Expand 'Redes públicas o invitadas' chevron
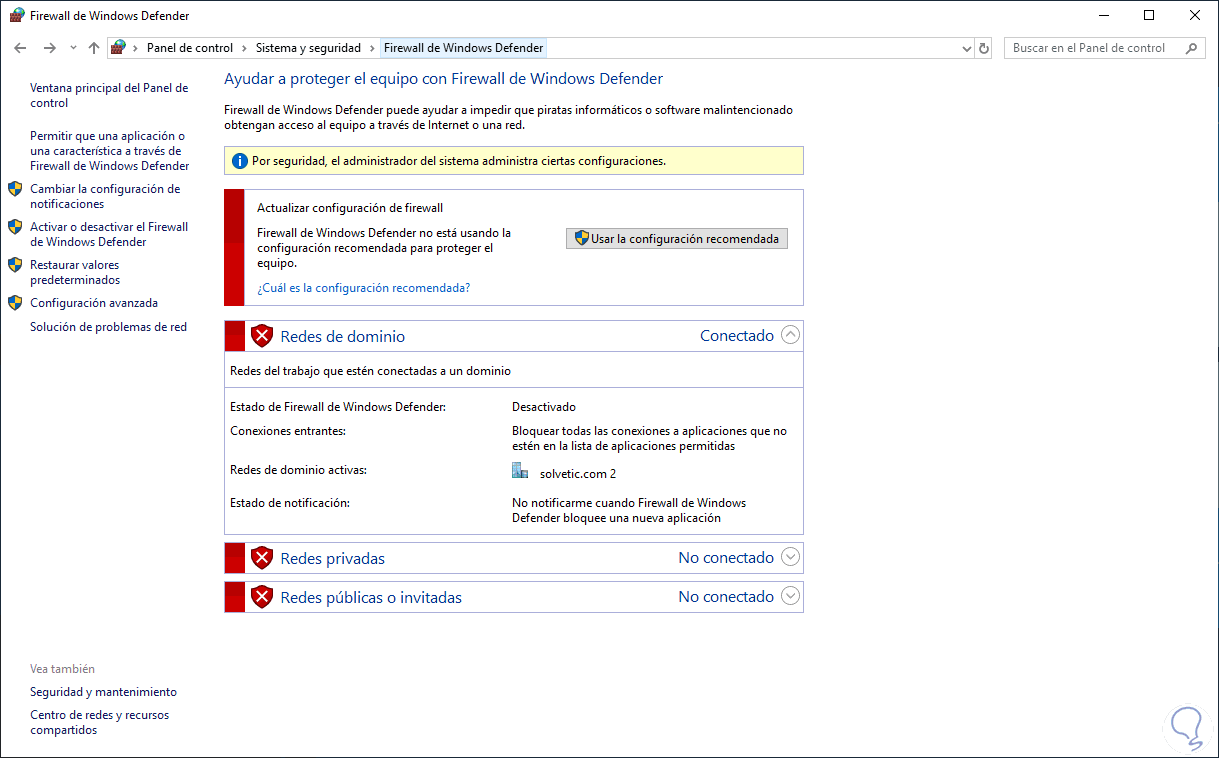Image resolution: width=1219 pixels, height=758 pixels. [x=791, y=596]
